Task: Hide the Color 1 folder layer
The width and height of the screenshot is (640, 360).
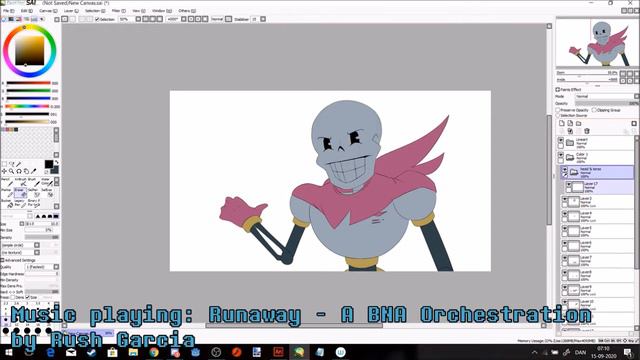Action: tap(561, 155)
